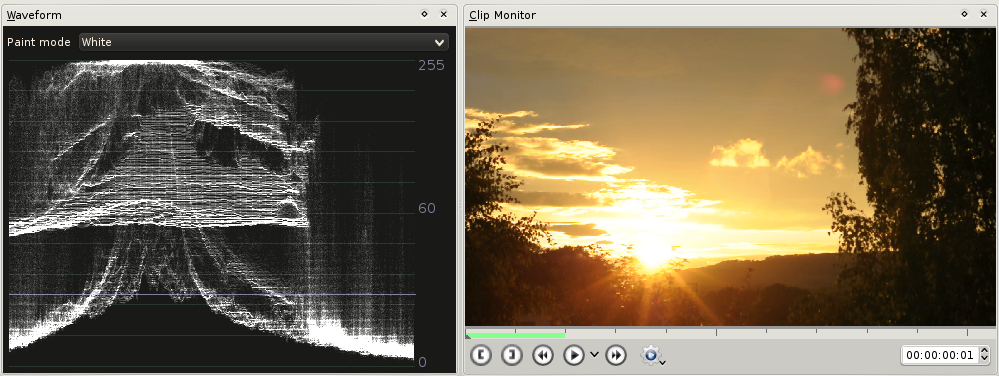Close the Clip Monitor panel
This screenshot has height=376, width=999.
point(984,14)
